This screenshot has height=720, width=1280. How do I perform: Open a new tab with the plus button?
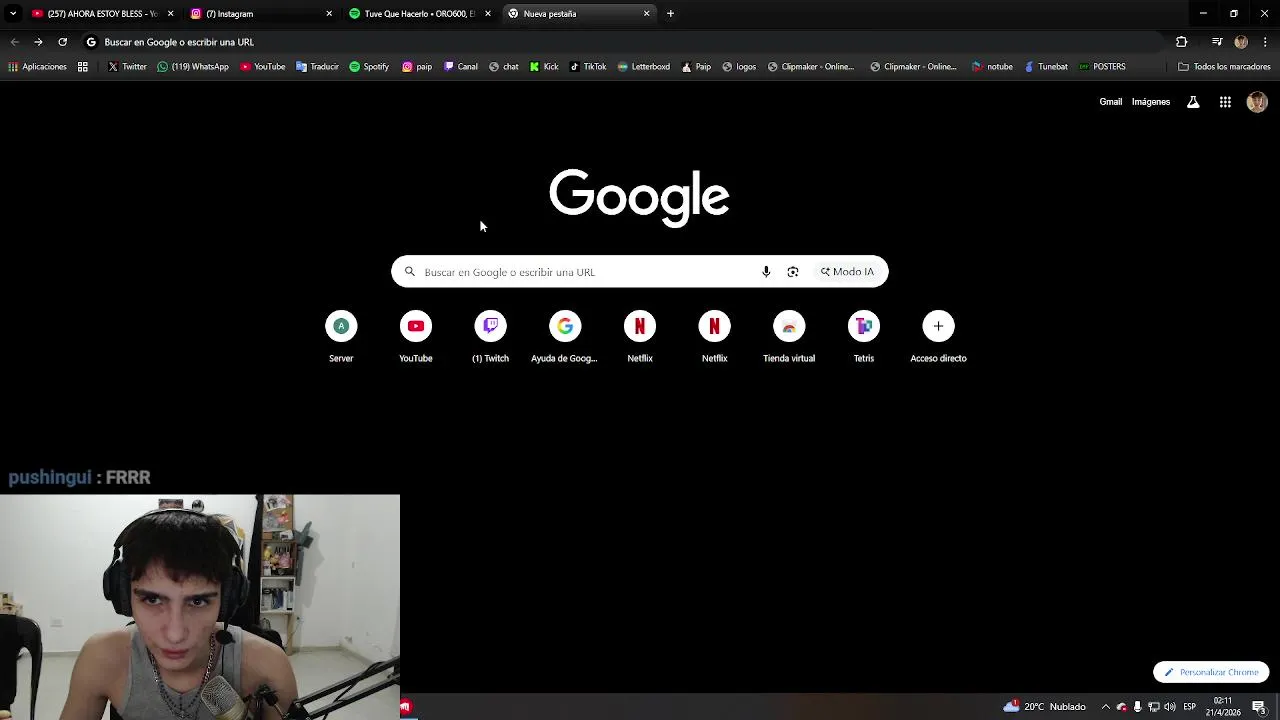670,14
